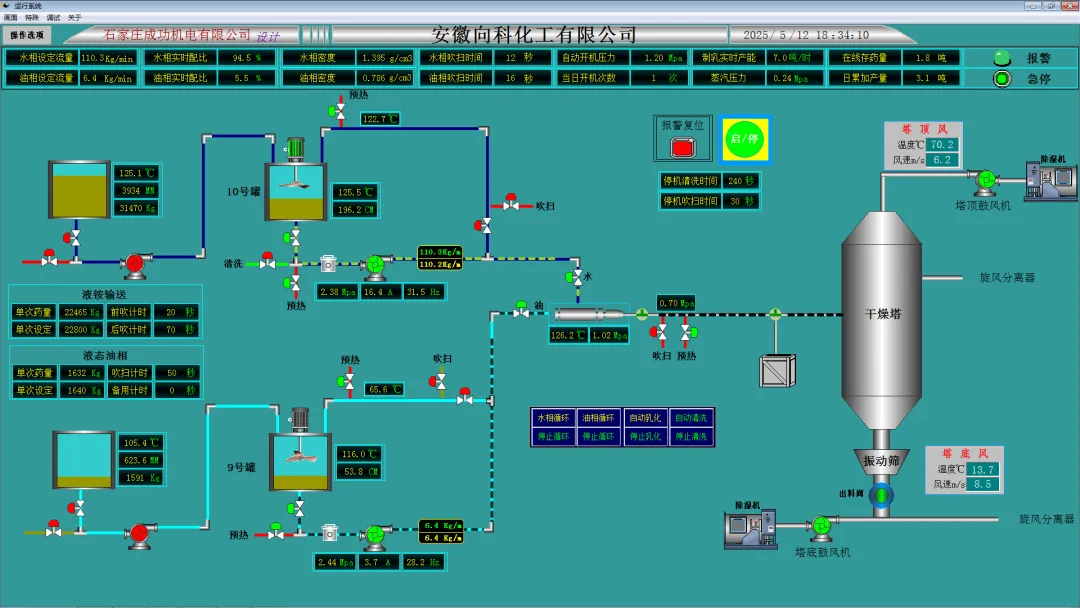This screenshot has height=608, width=1080.
Task: Click the 9号罐 temperature 116.0 ℃
Action: tap(360, 454)
